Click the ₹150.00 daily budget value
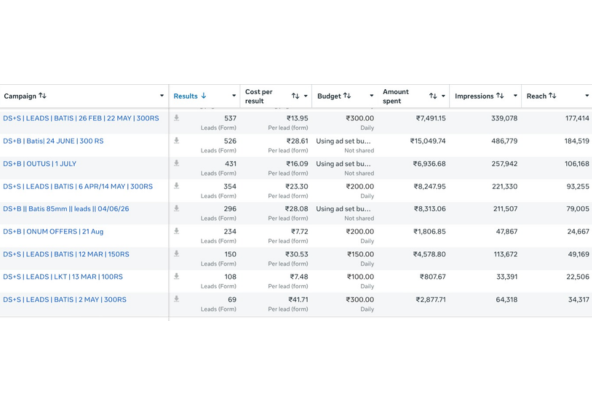This screenshot has width=592, height=405. 361,254
